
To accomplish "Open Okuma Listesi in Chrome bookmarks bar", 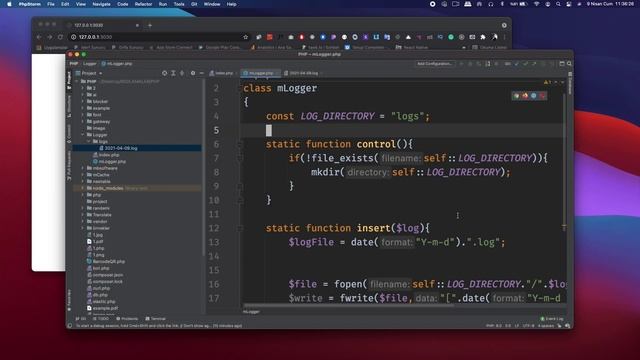I will click(489, 47).
